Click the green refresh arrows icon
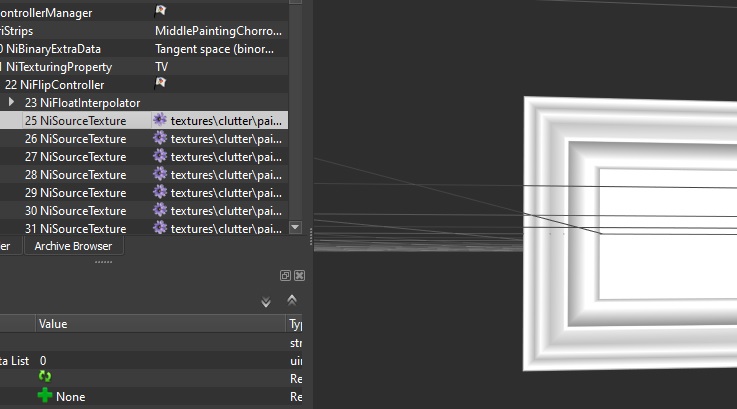This screenshot has width=737, height=409. coord(45,376)
